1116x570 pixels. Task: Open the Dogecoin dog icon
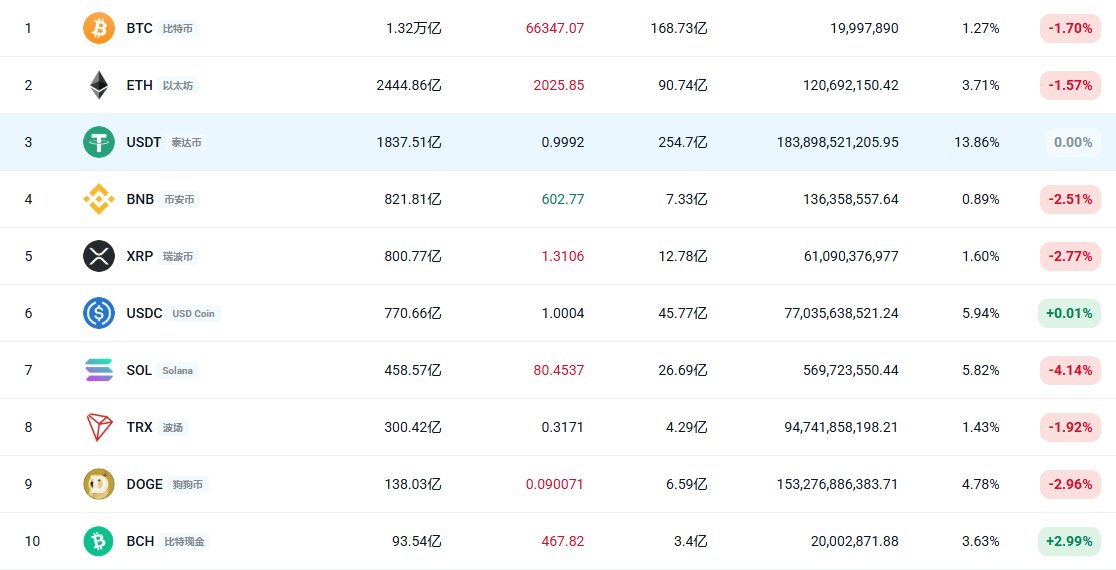tap(98, 484)
